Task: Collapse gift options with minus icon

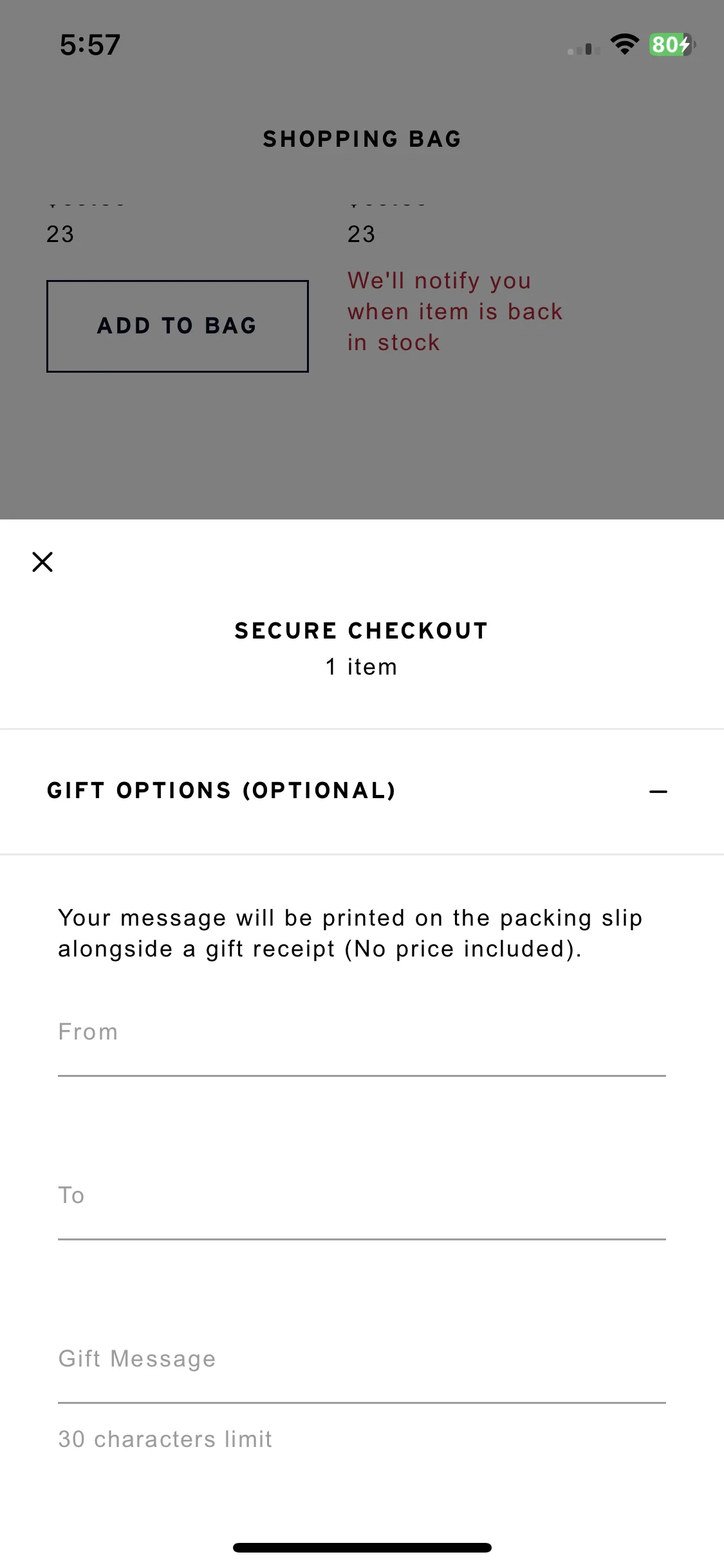Action: [658, 791]
